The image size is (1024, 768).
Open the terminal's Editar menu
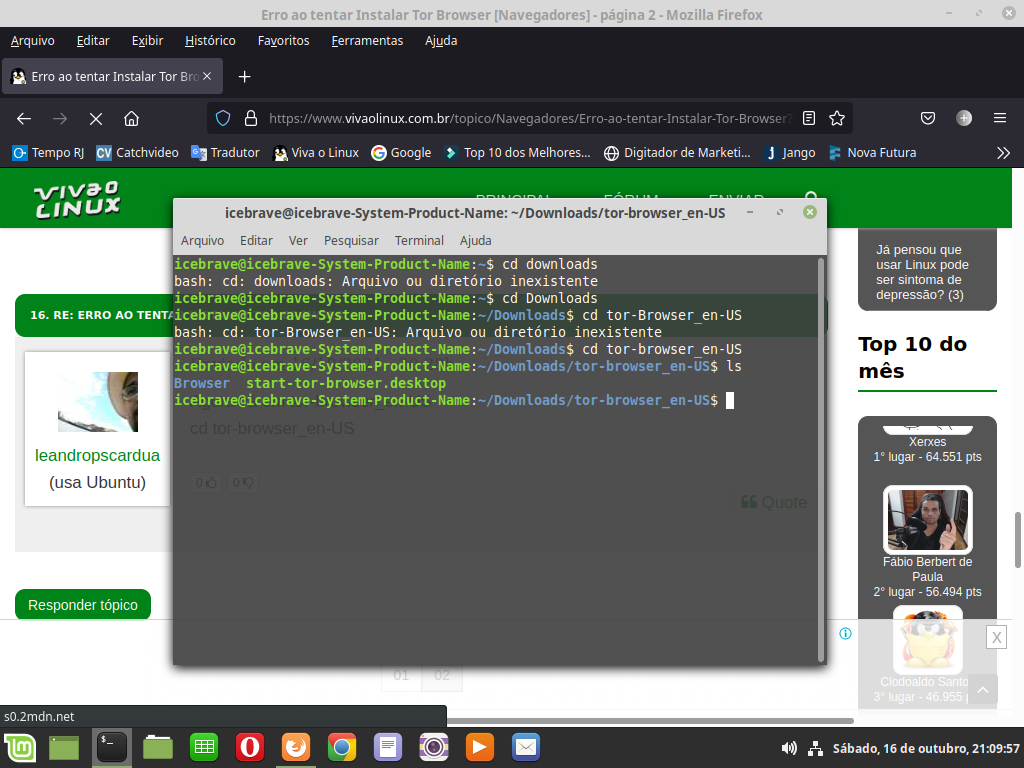tap(256, 240)
